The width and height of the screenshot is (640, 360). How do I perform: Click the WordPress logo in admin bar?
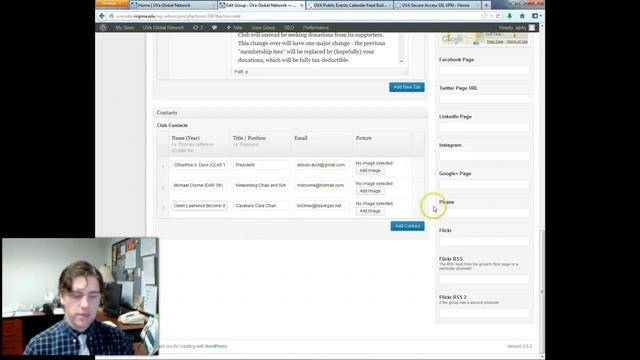[x=103, y=28]
